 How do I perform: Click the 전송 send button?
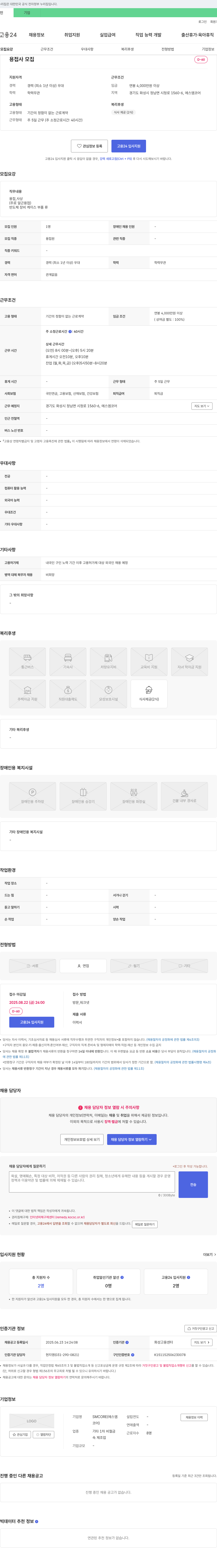[193, 1185]
